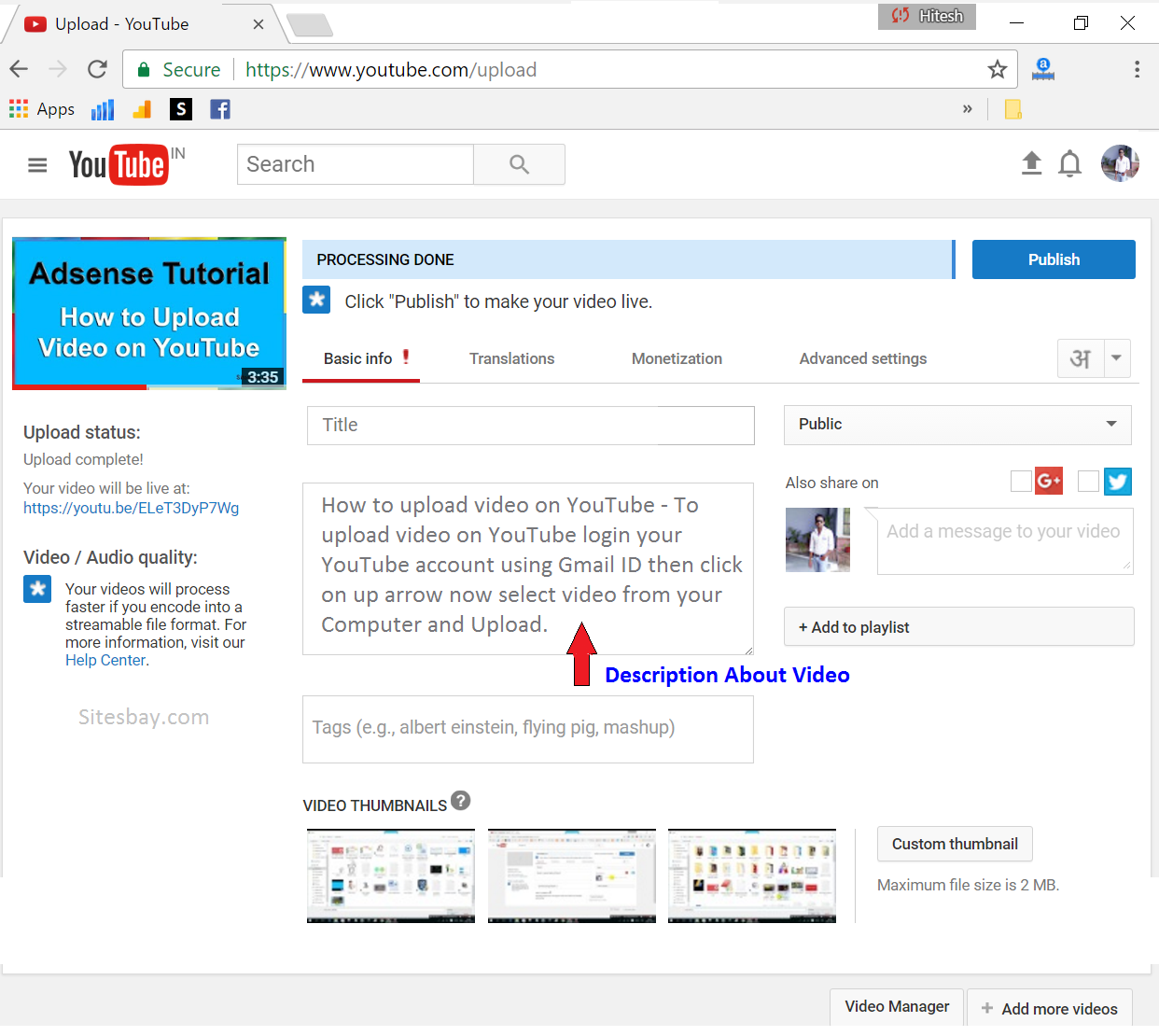Screen dimensions: 1159x1036
Task: Open the Public privacy dropdown
Action: tap(957, 425)
